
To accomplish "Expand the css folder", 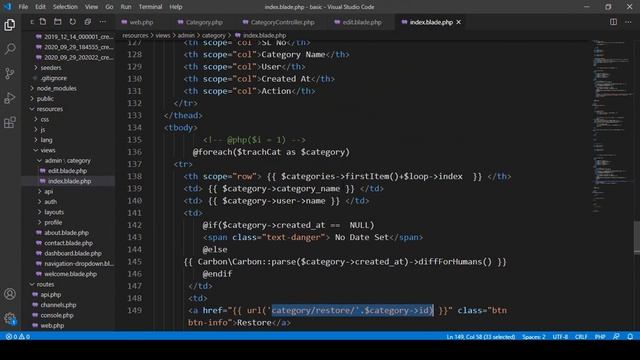I will [x=45, y=120].
